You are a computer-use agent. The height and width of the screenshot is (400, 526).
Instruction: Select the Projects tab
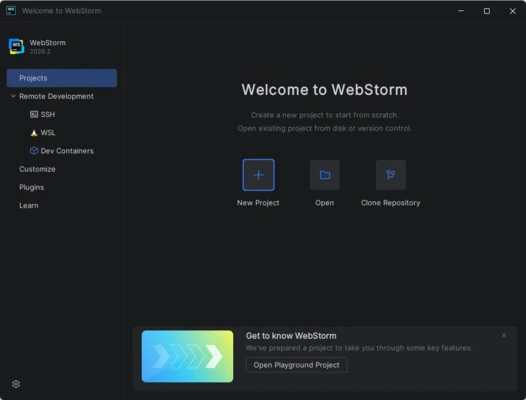tap(62, 78)
